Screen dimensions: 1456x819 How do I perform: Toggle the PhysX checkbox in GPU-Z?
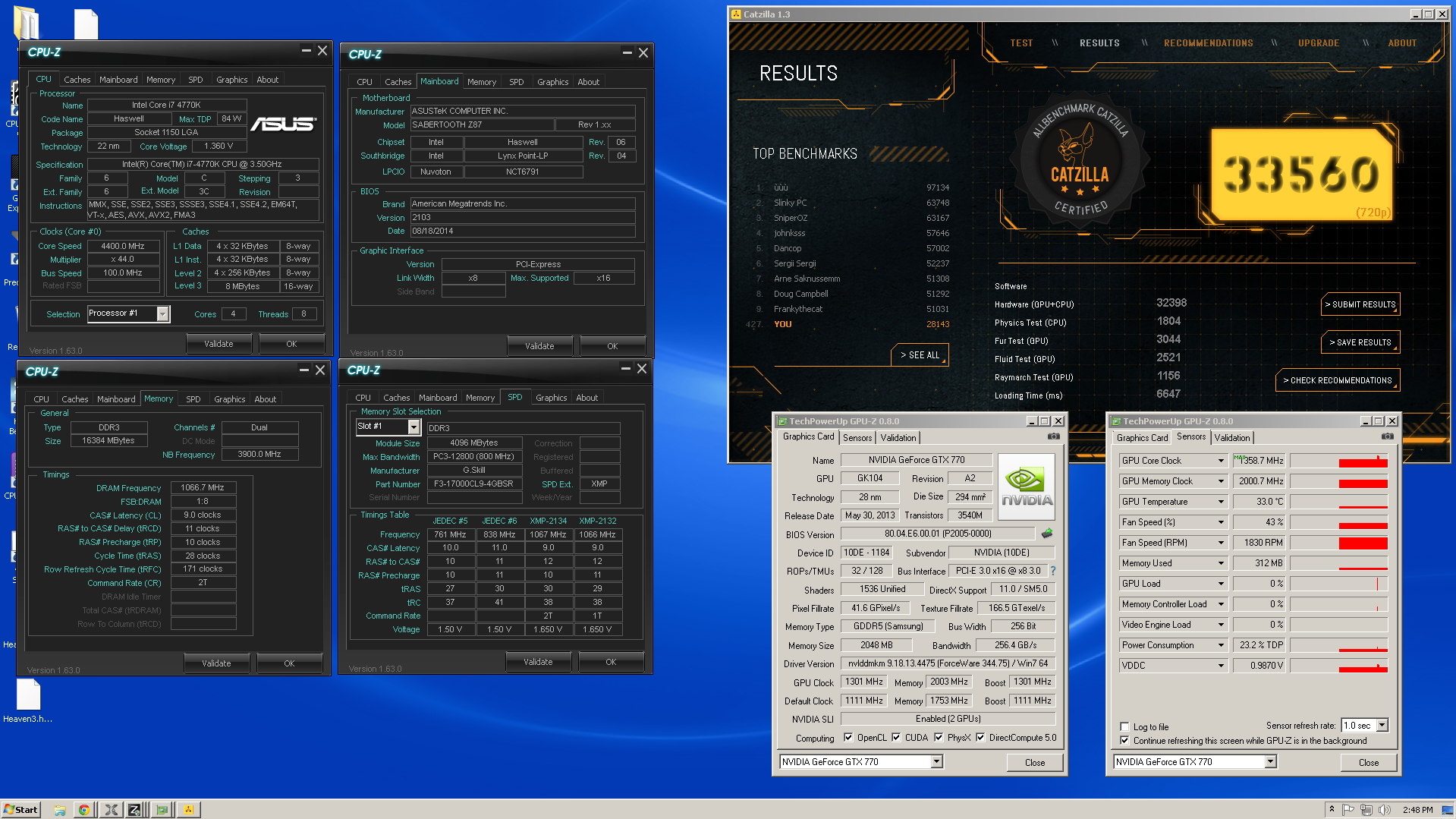939,737
